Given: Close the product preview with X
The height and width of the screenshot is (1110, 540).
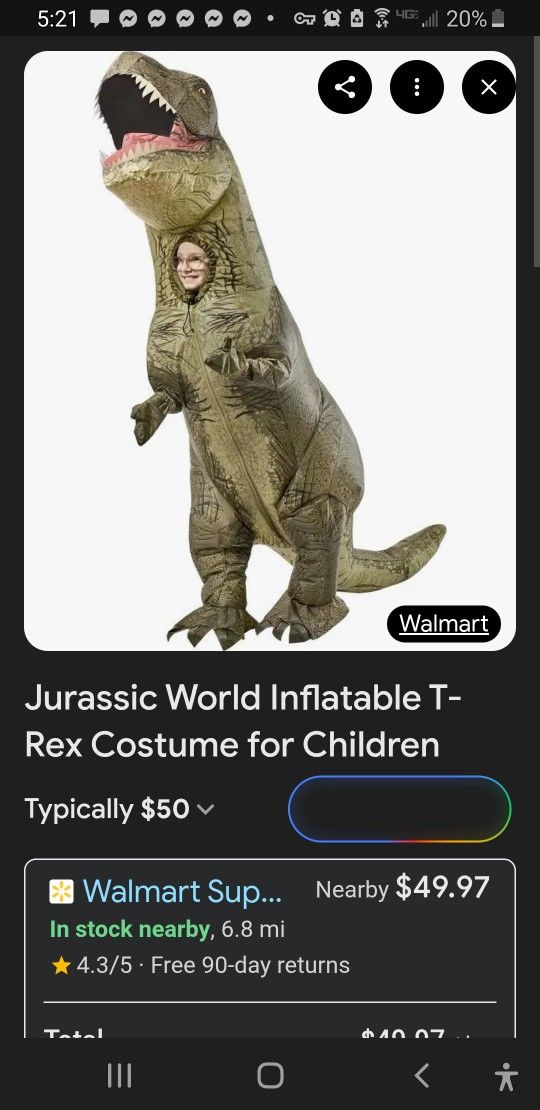Looking at the screenshot, I should (x=488, y=87).
